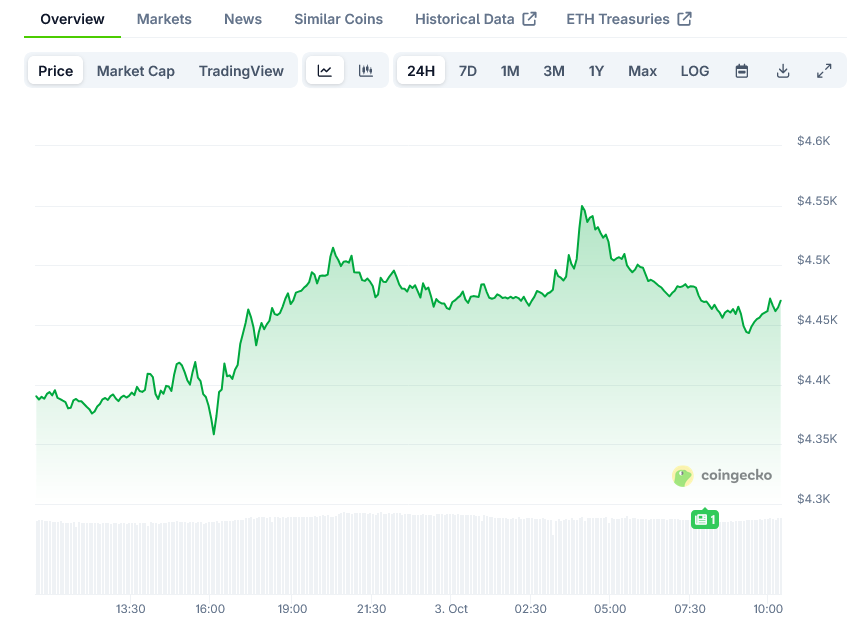Switch to the Markets tab
Viewport: 847px width, 624px height.
tap(163, 18)
